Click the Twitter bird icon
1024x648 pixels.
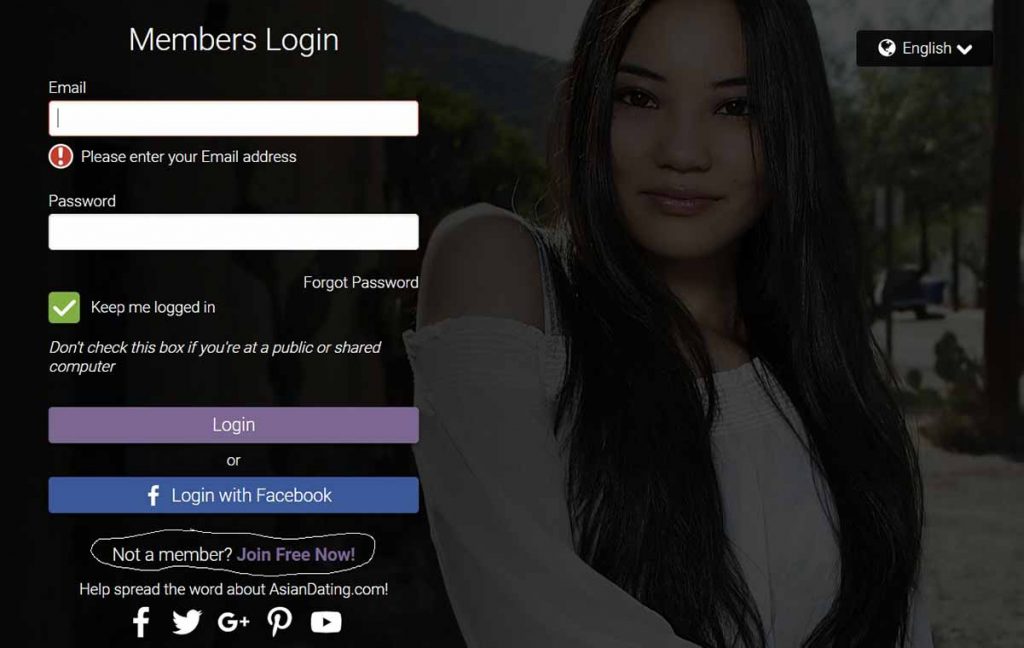tap(187, 622)
